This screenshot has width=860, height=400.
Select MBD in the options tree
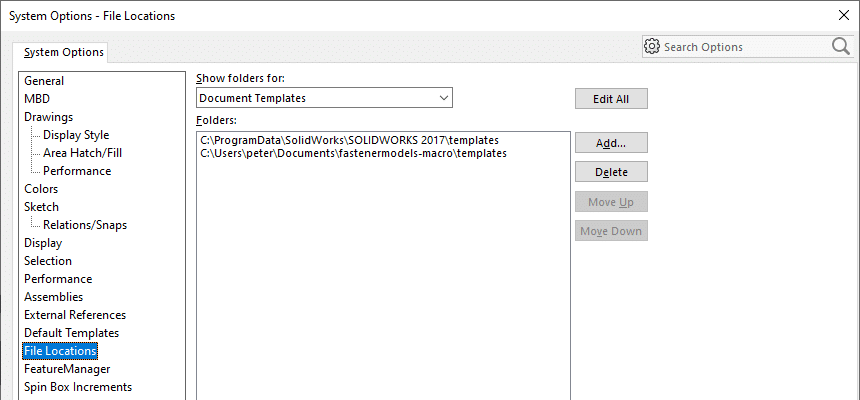(37, 99)
